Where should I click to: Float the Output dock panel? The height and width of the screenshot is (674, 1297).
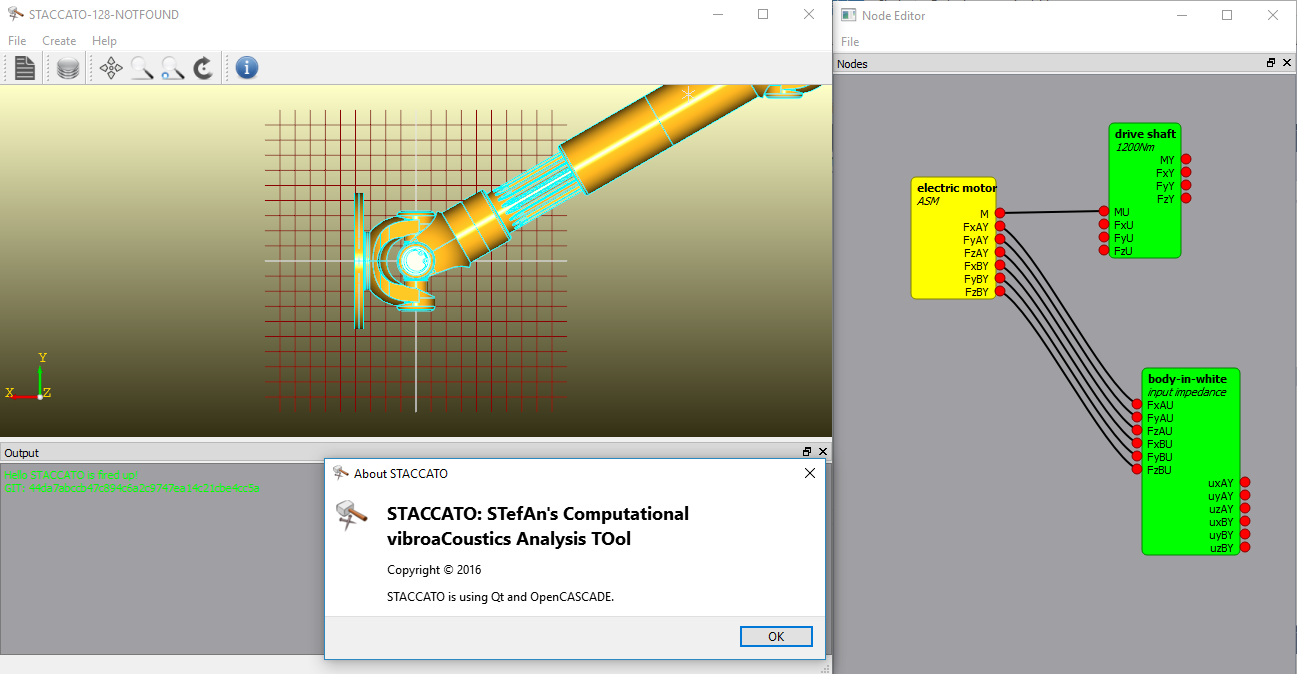[x=807, y=453]
